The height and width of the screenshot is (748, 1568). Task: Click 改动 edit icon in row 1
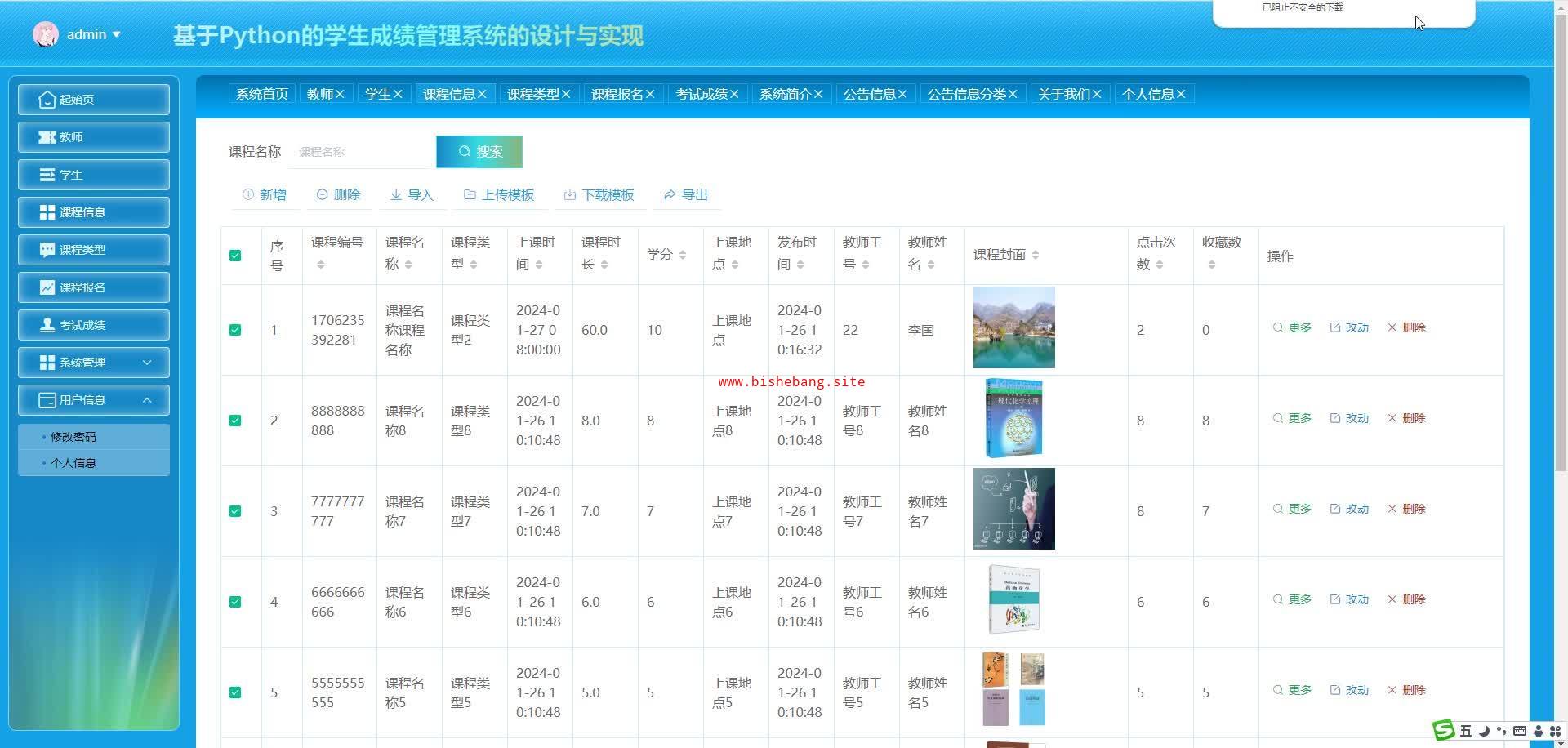click(1335, 327)
